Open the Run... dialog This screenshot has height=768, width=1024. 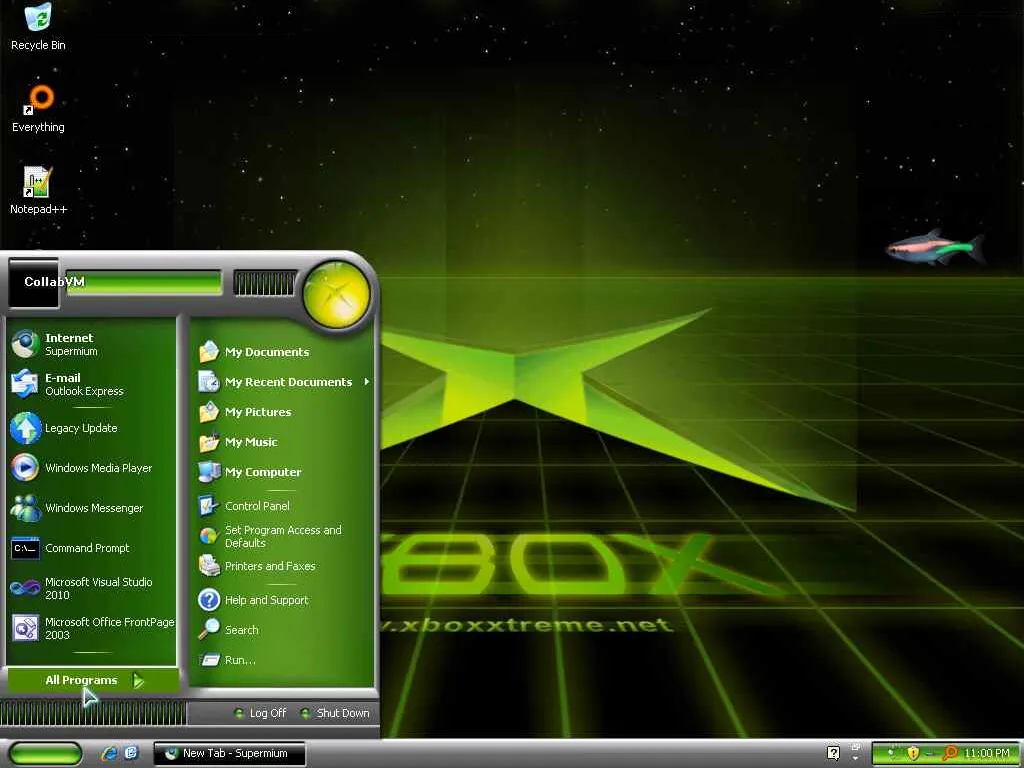[x=283, y=660]
